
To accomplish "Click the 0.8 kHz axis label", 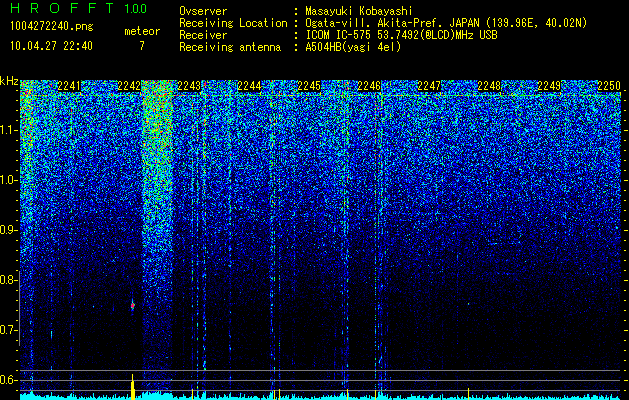I will pos(8,280).
